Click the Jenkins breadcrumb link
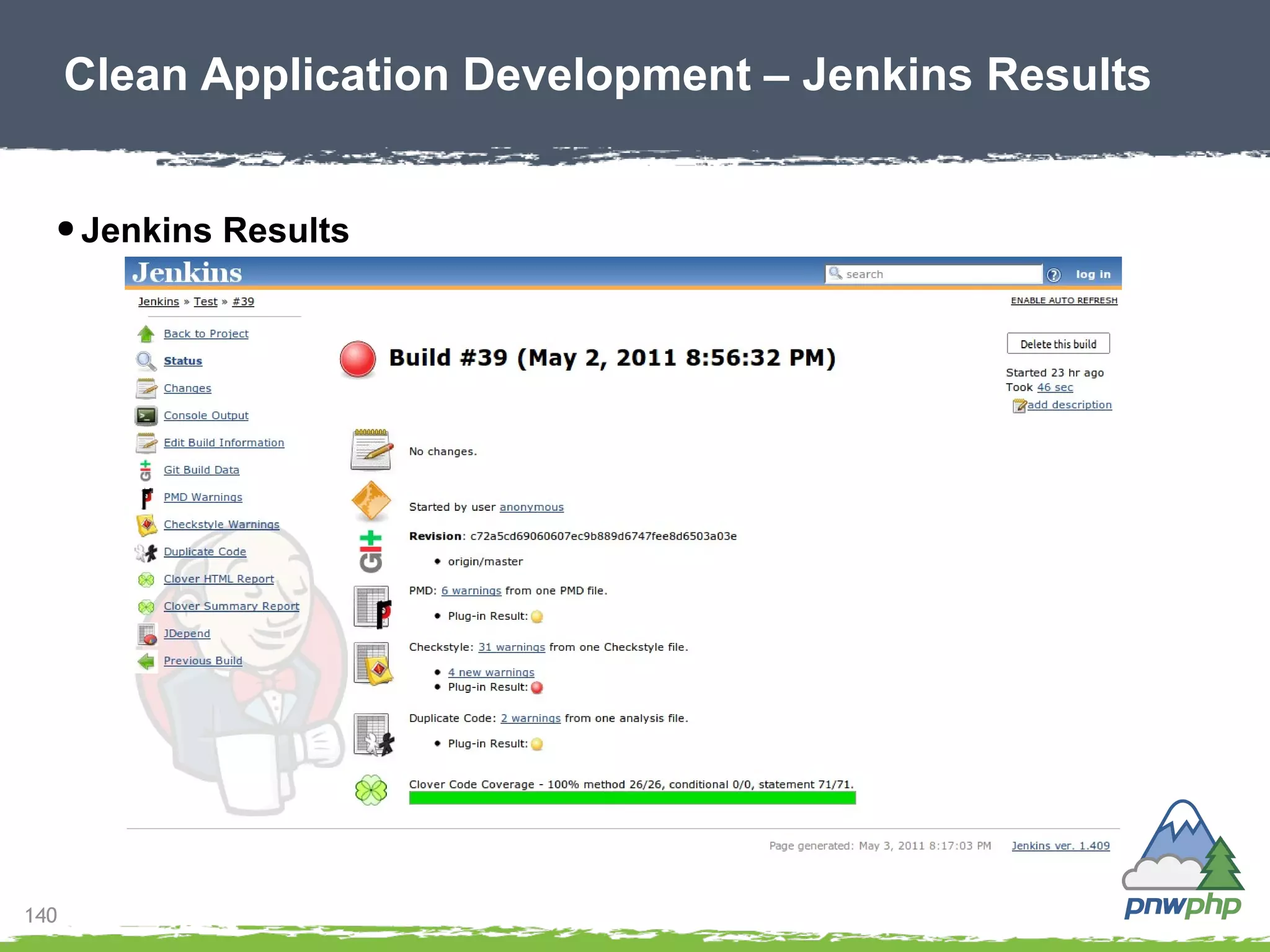 (x=158, y=302)
